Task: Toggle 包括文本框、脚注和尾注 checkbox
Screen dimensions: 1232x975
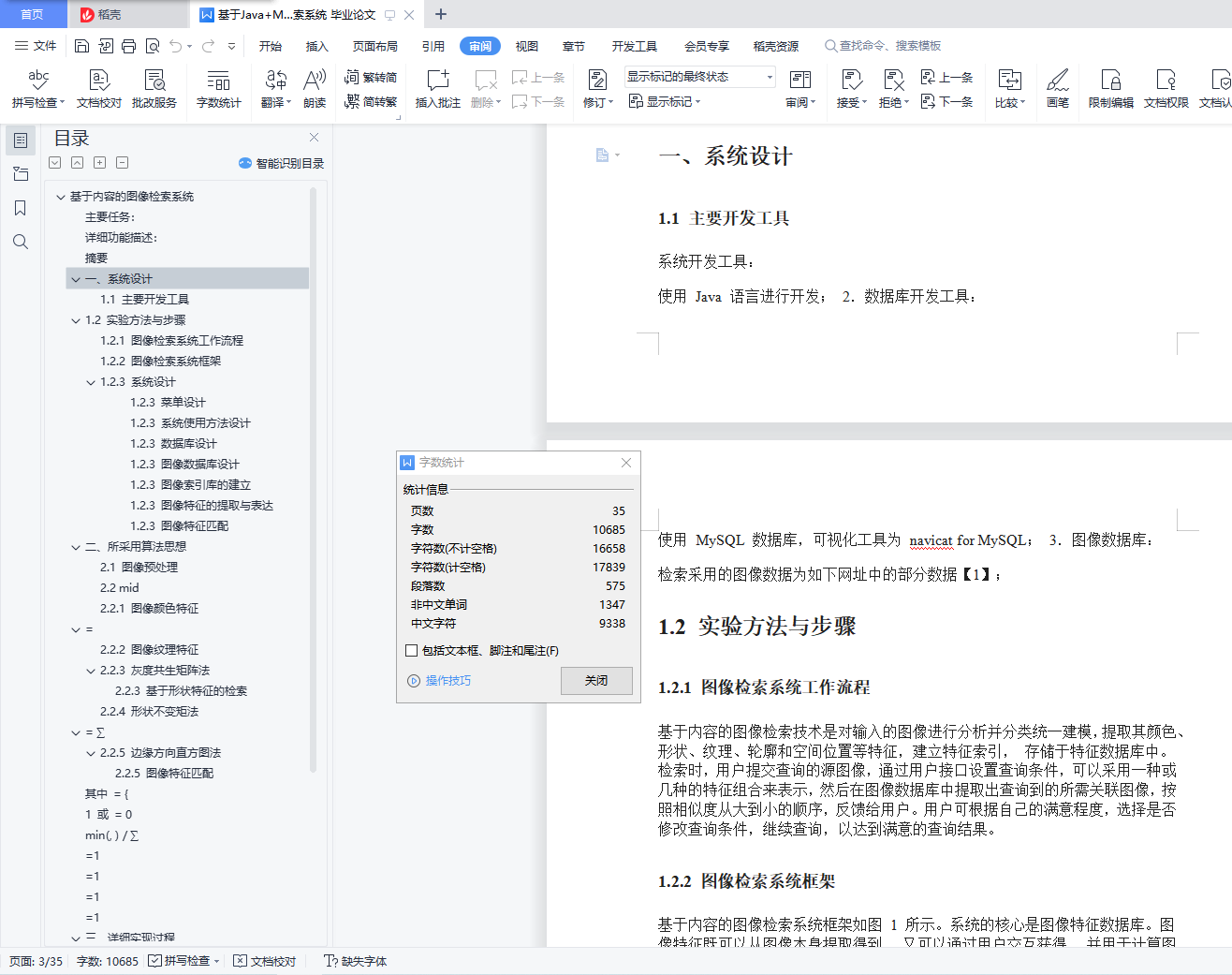Action: tap(411, 651)
